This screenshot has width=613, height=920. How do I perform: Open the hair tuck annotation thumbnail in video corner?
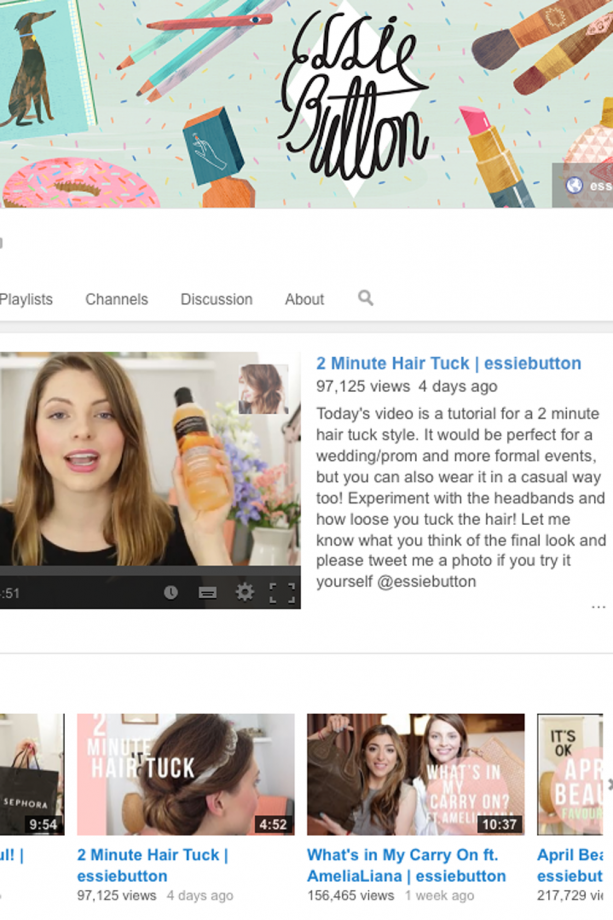[263, 389]
